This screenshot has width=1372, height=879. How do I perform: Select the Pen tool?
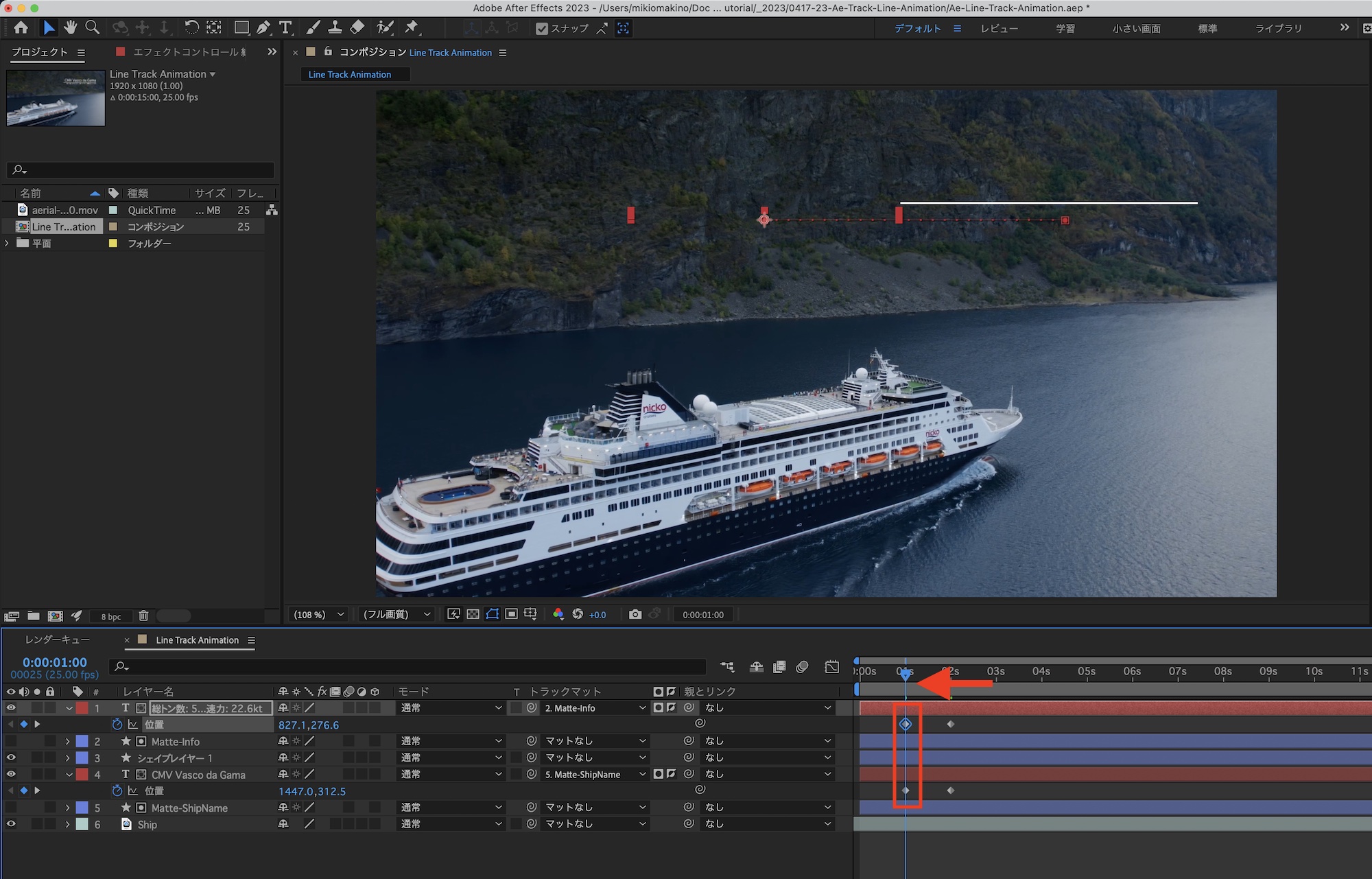point(263,27)
